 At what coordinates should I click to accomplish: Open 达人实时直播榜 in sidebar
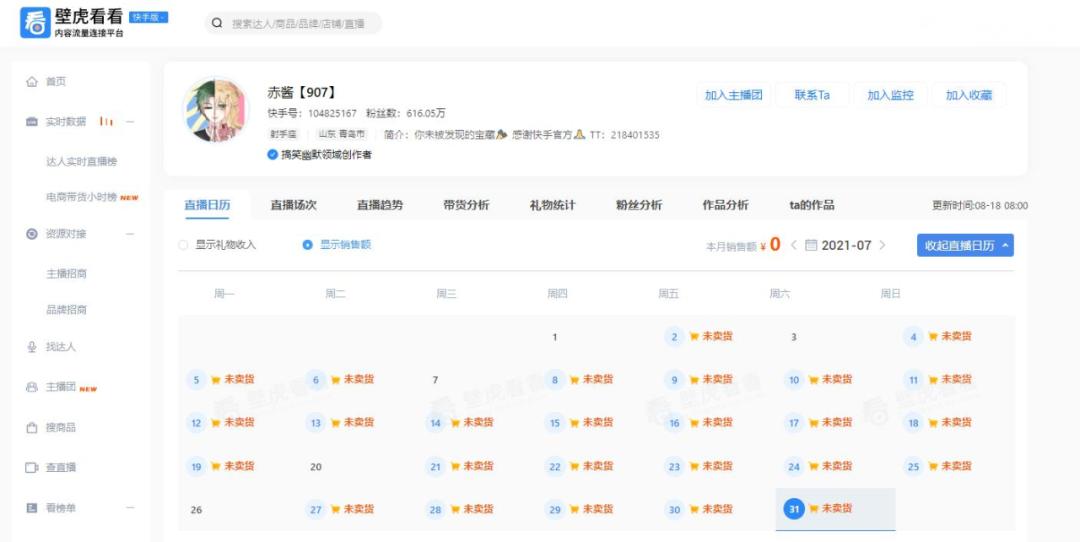point(81,162)
